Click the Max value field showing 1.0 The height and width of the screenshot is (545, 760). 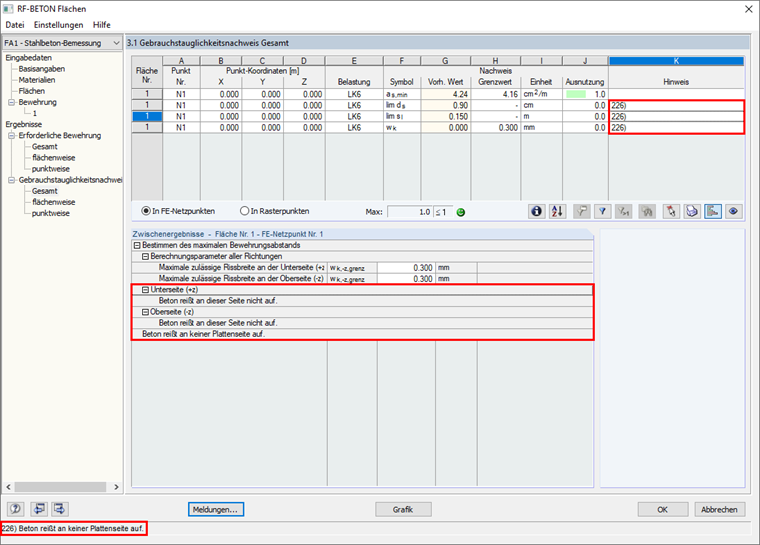click(x=410, y=212)
